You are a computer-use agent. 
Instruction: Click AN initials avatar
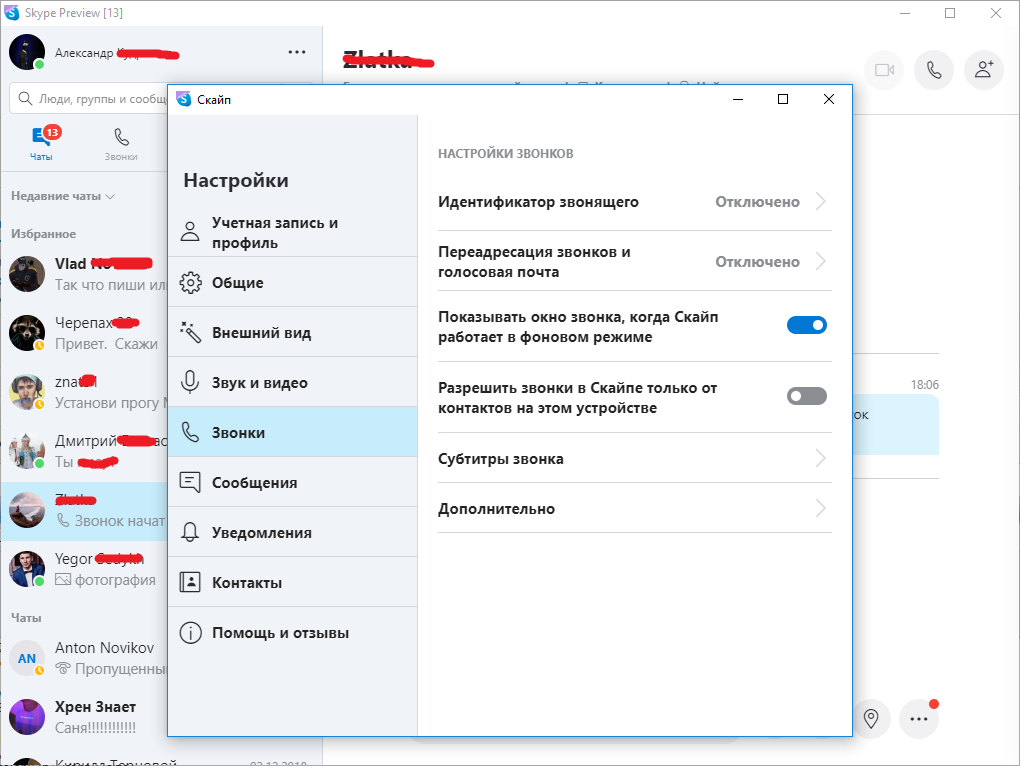(27, 658)
